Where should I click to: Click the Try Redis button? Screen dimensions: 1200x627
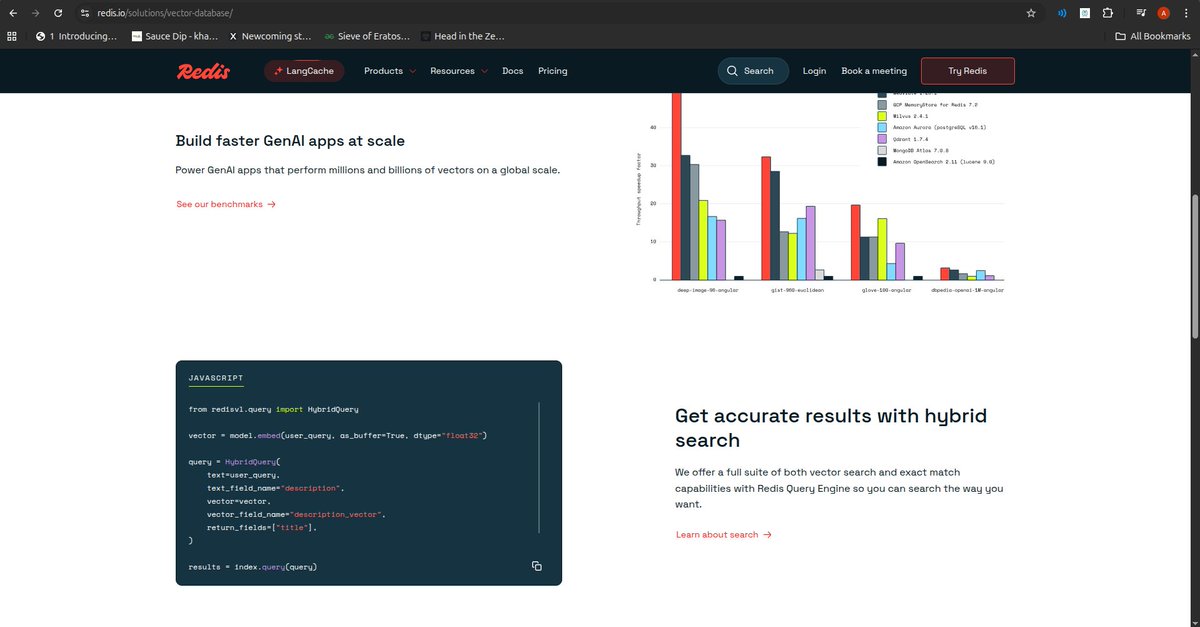[x=967, y=71]
